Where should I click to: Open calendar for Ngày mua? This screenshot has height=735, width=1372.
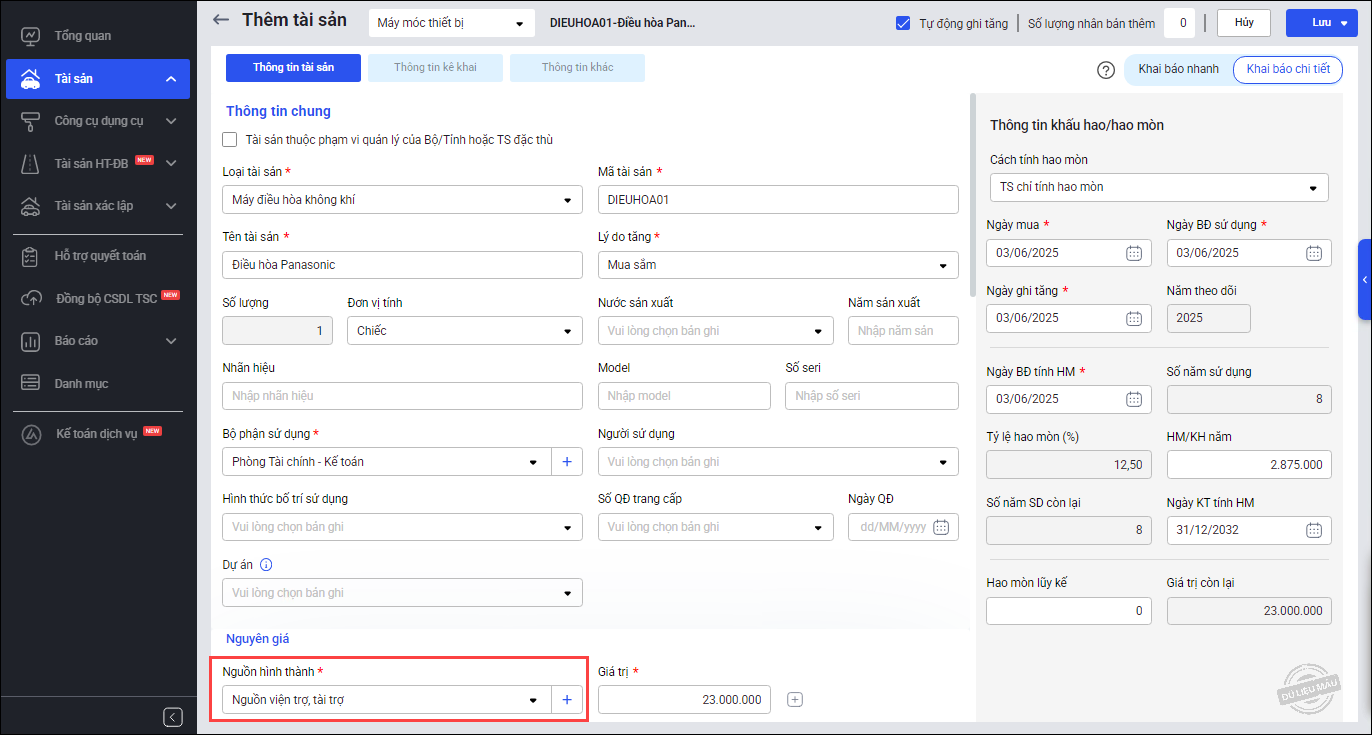pyautogui.click(x=1134, y=253)
